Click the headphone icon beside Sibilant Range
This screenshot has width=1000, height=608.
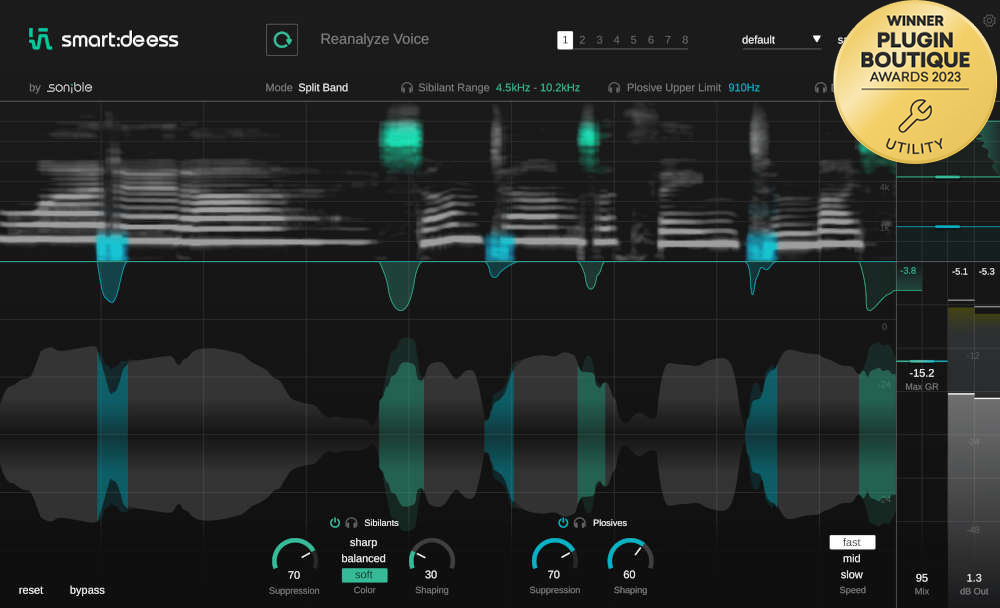pyautogui.click(x=406, y=87)
